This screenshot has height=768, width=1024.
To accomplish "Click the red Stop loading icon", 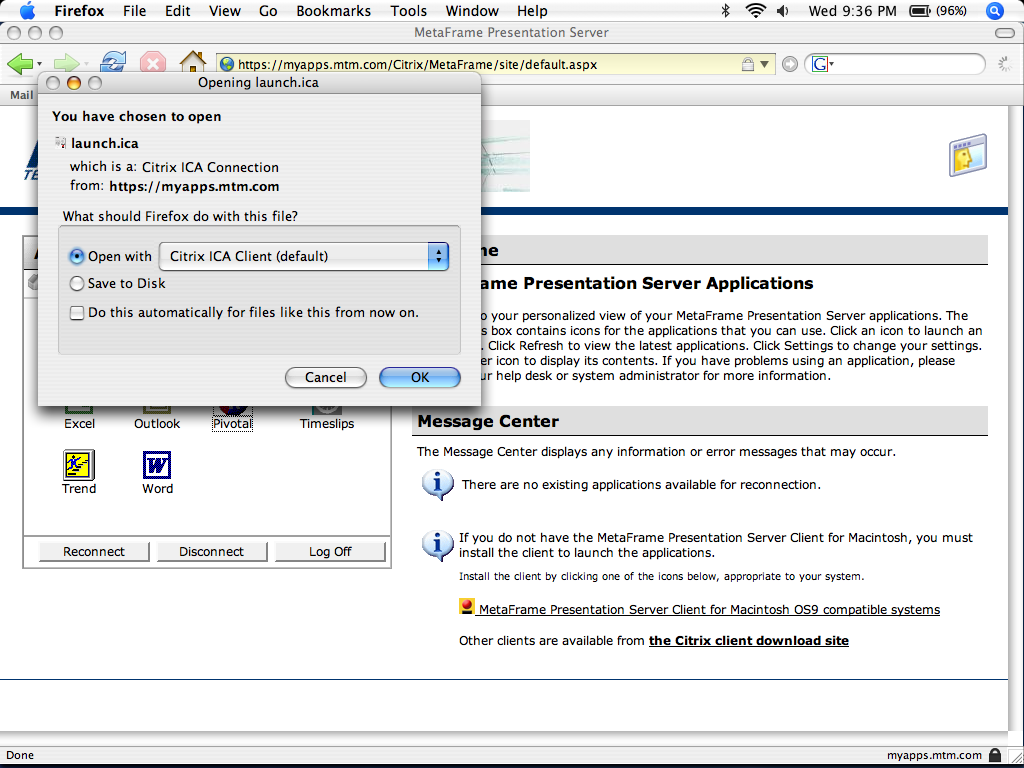I will 153,64.
